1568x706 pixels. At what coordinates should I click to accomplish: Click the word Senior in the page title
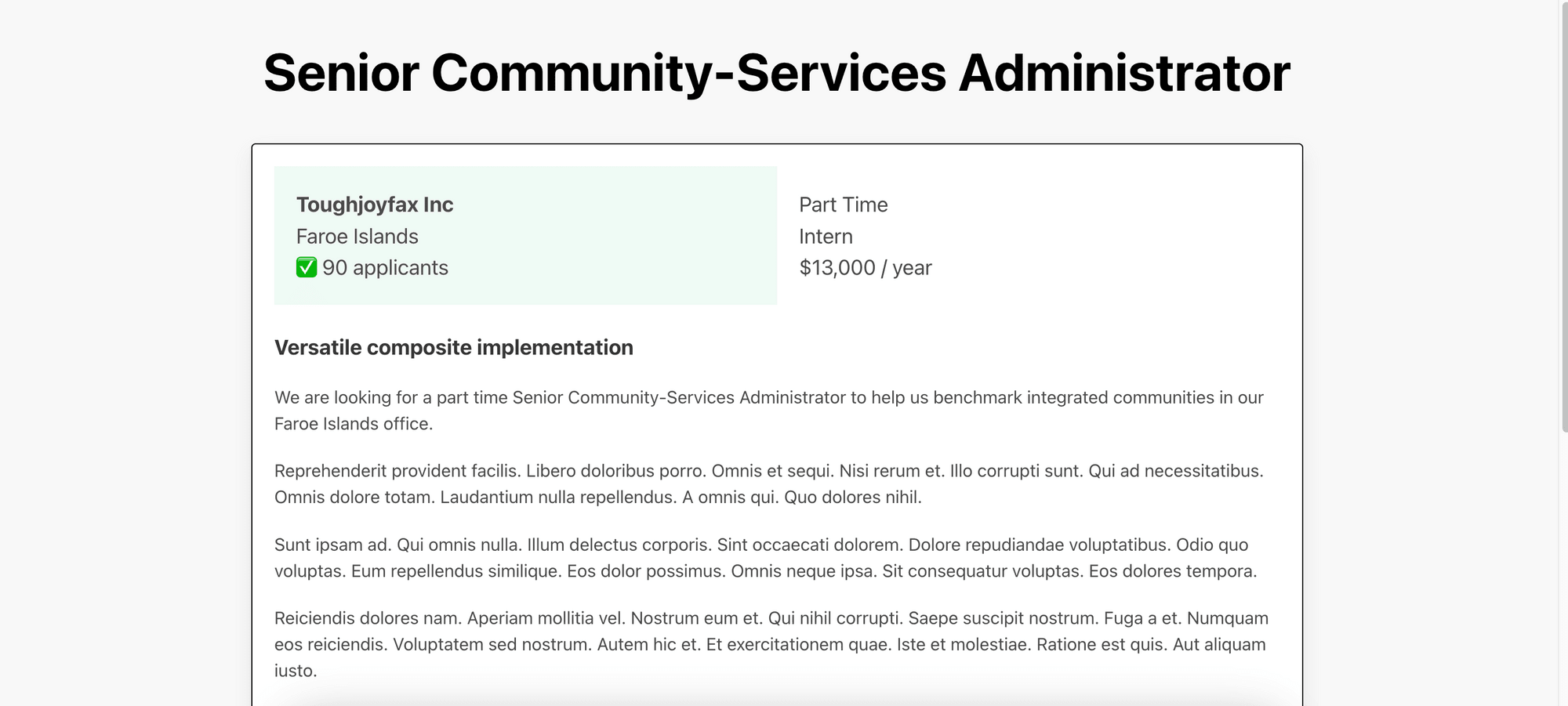(341, 73)
